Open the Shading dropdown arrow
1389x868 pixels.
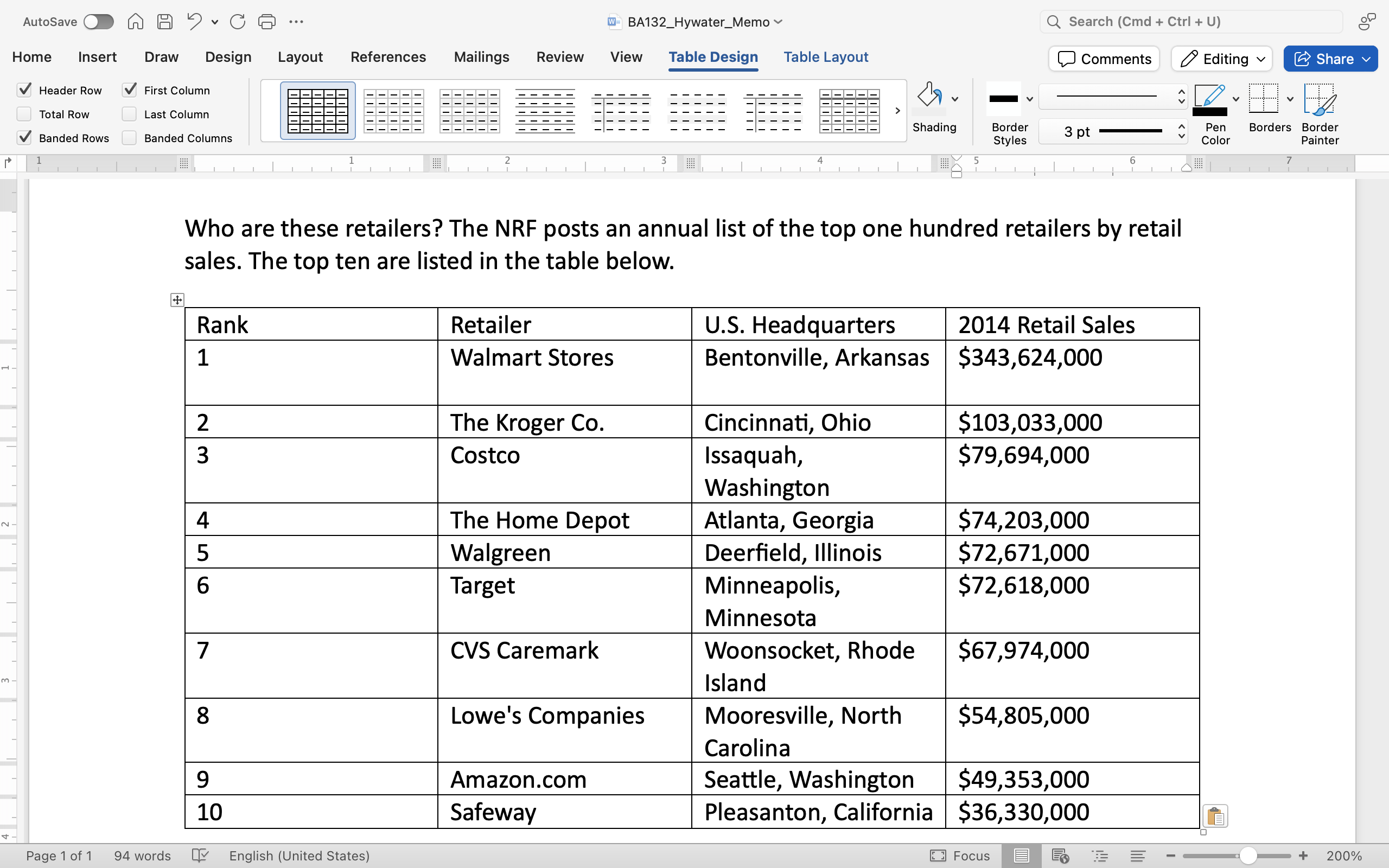955,99
